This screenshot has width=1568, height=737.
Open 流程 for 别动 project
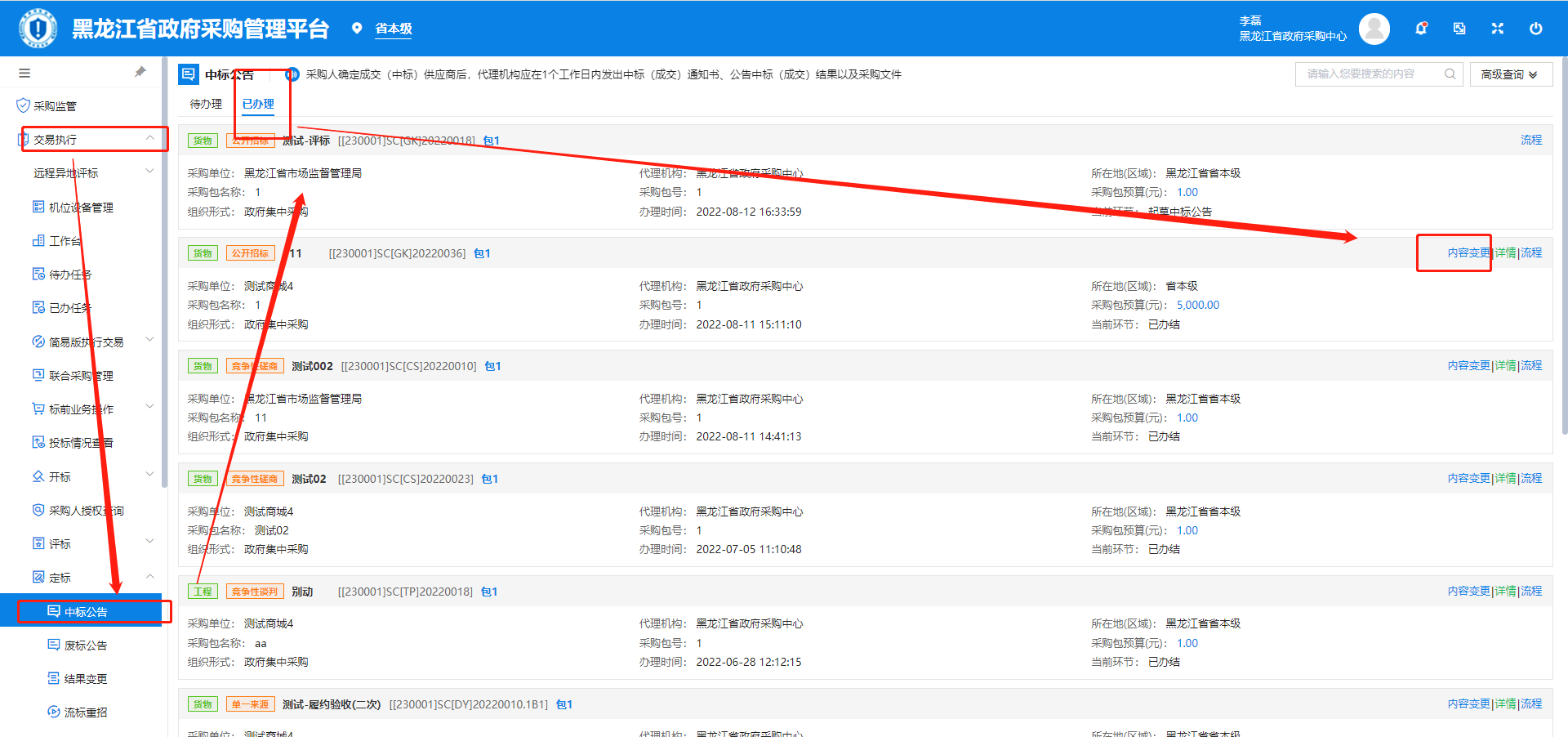[x=1531, y=592]
